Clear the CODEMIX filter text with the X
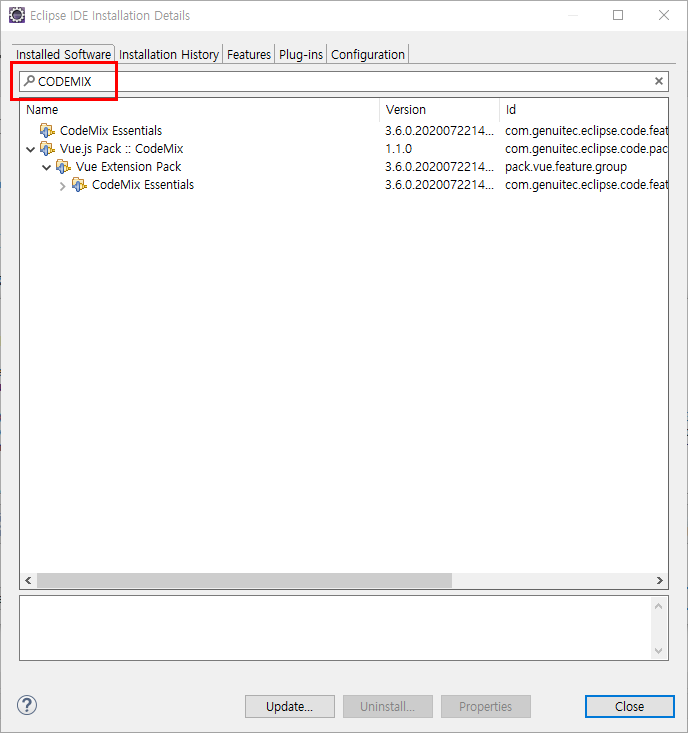Screen dimensions: 688x733 point(659,81)
